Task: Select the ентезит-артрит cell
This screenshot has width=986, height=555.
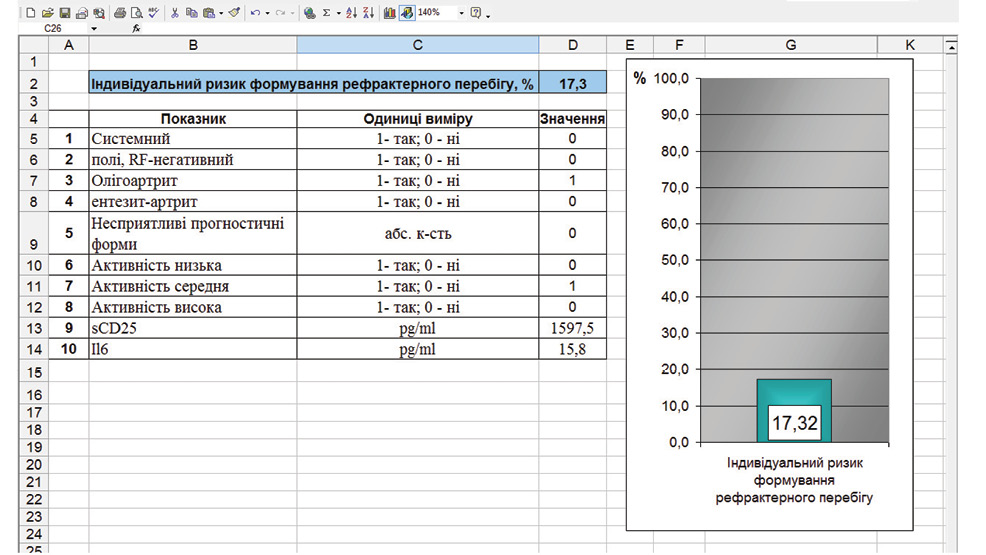Action: [193, 202]
